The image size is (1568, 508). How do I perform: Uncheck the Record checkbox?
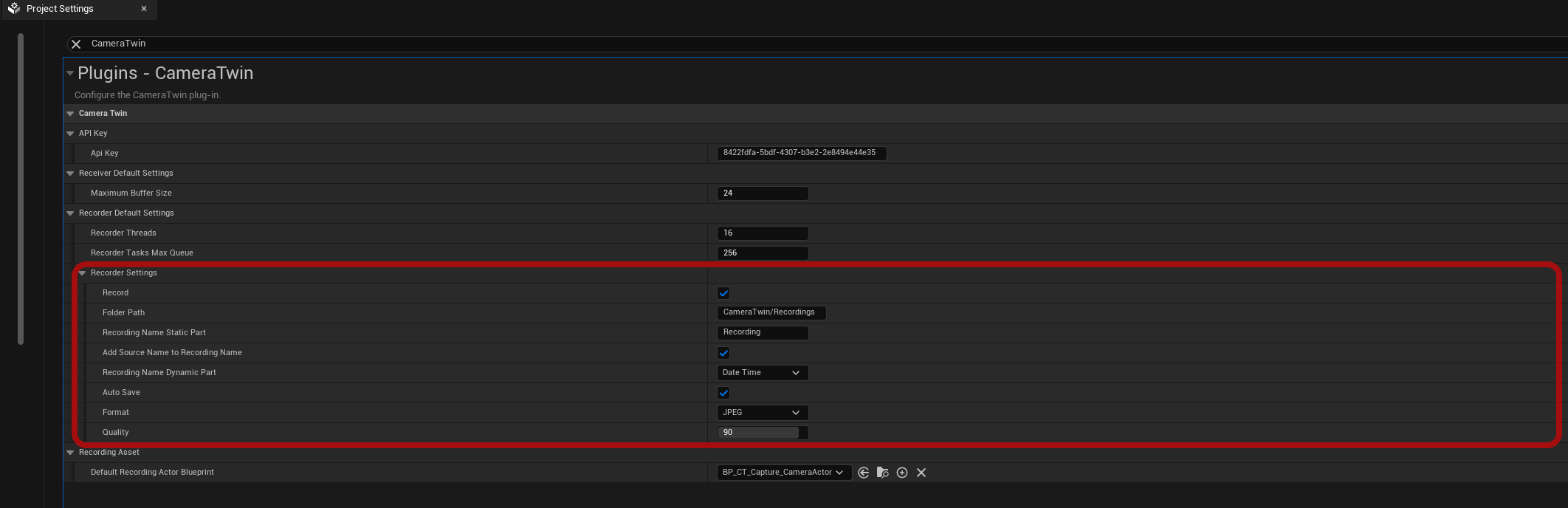point(723,293)
